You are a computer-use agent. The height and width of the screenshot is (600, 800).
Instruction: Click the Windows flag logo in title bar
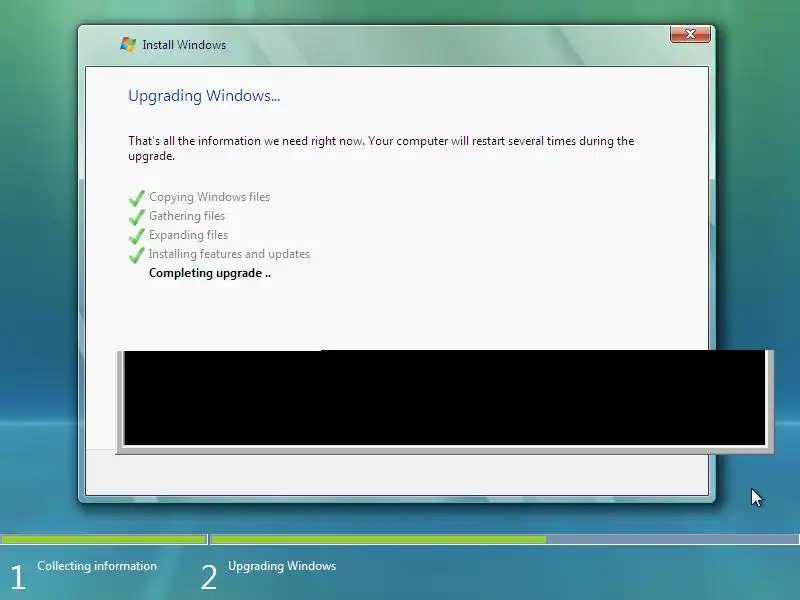pos(128,44)
